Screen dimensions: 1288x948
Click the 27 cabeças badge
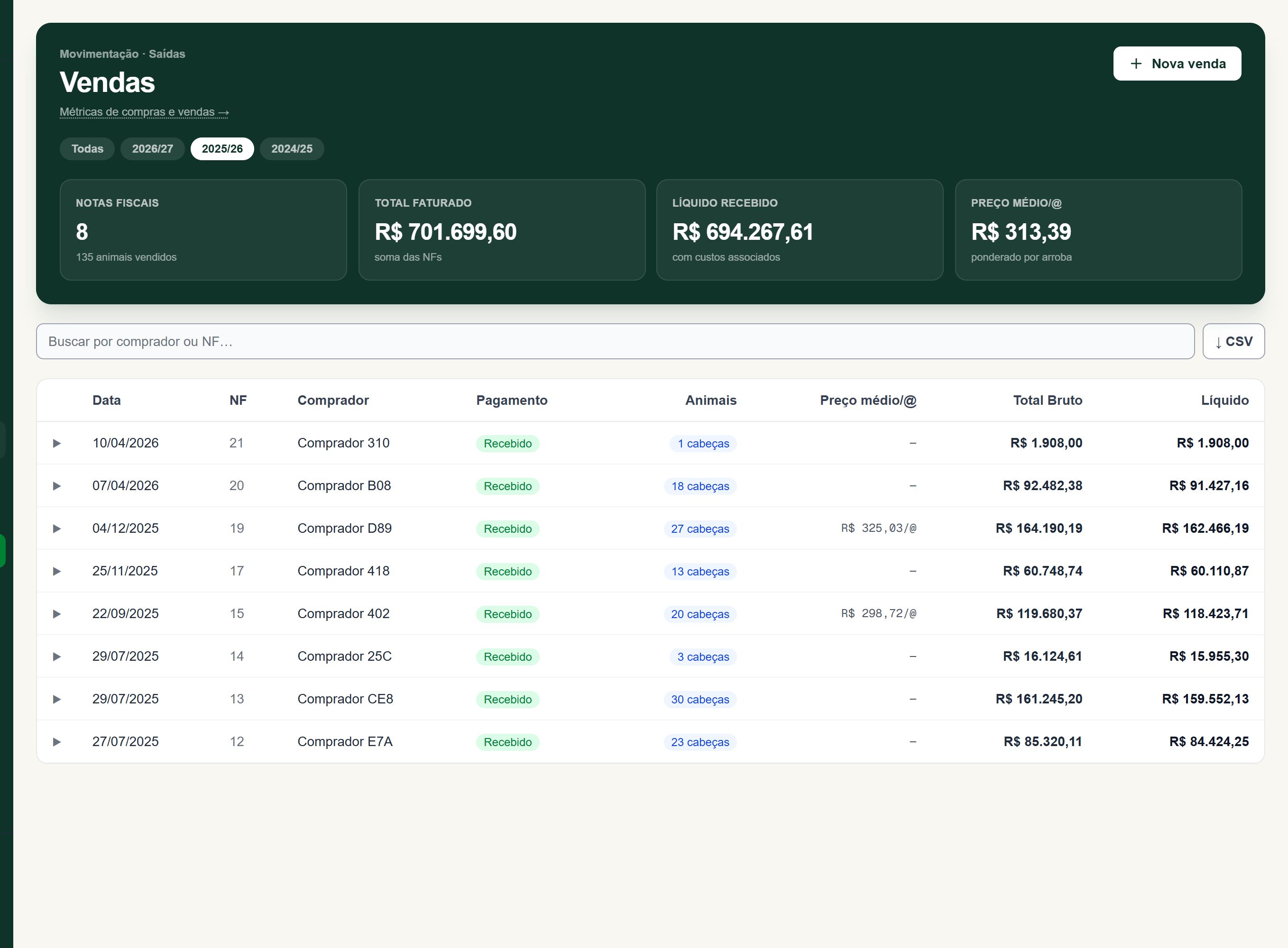[x=699, y=529]
